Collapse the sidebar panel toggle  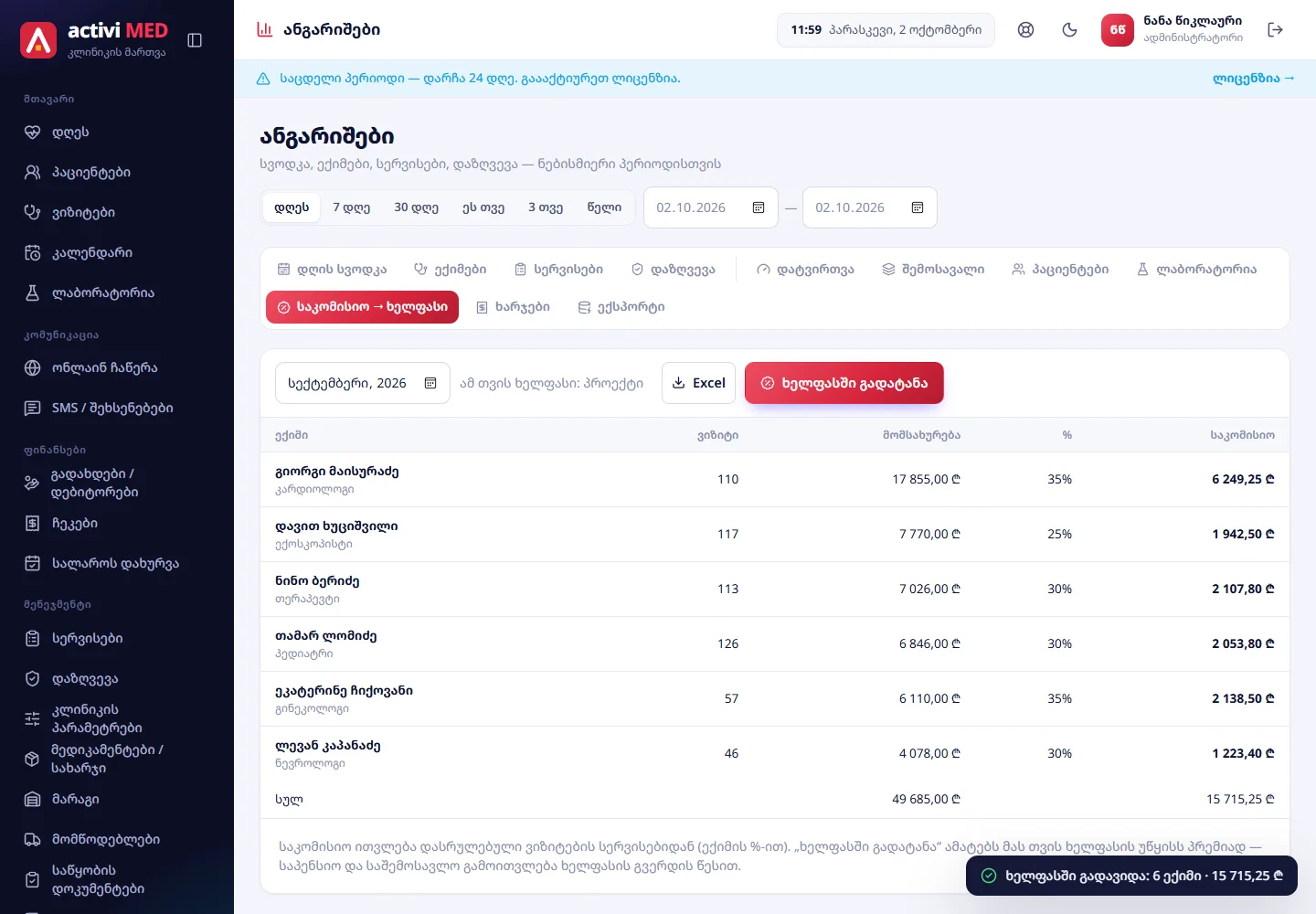(x=195, y=40)
